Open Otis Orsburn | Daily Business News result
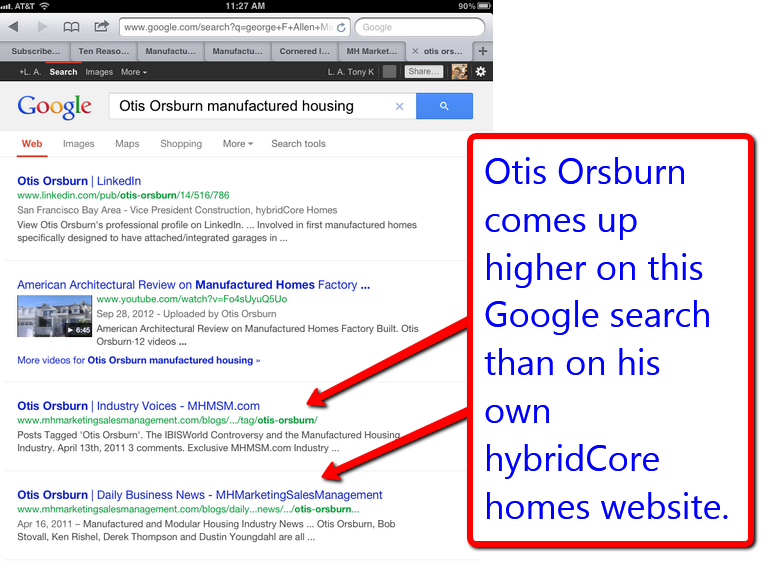This screenshot has height=568, width=773. click(200, 495)
